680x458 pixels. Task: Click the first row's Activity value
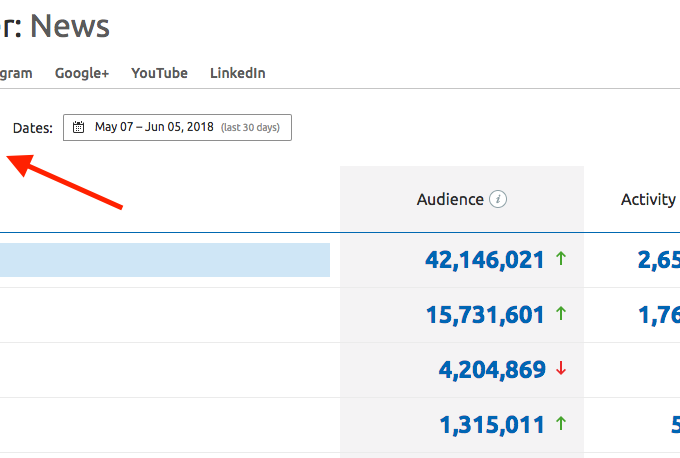click(658, 260)
